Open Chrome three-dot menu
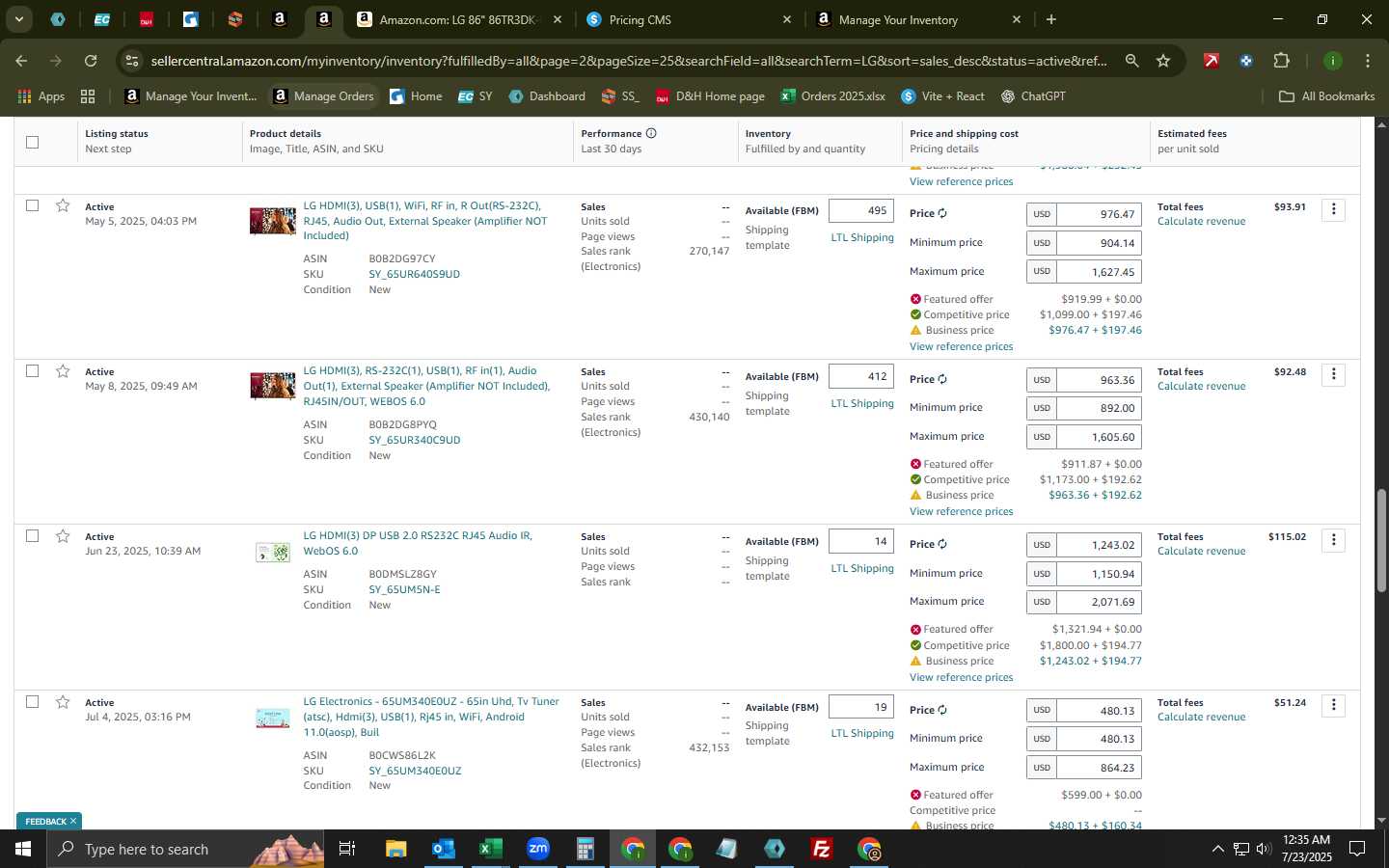 [1367, 61]
